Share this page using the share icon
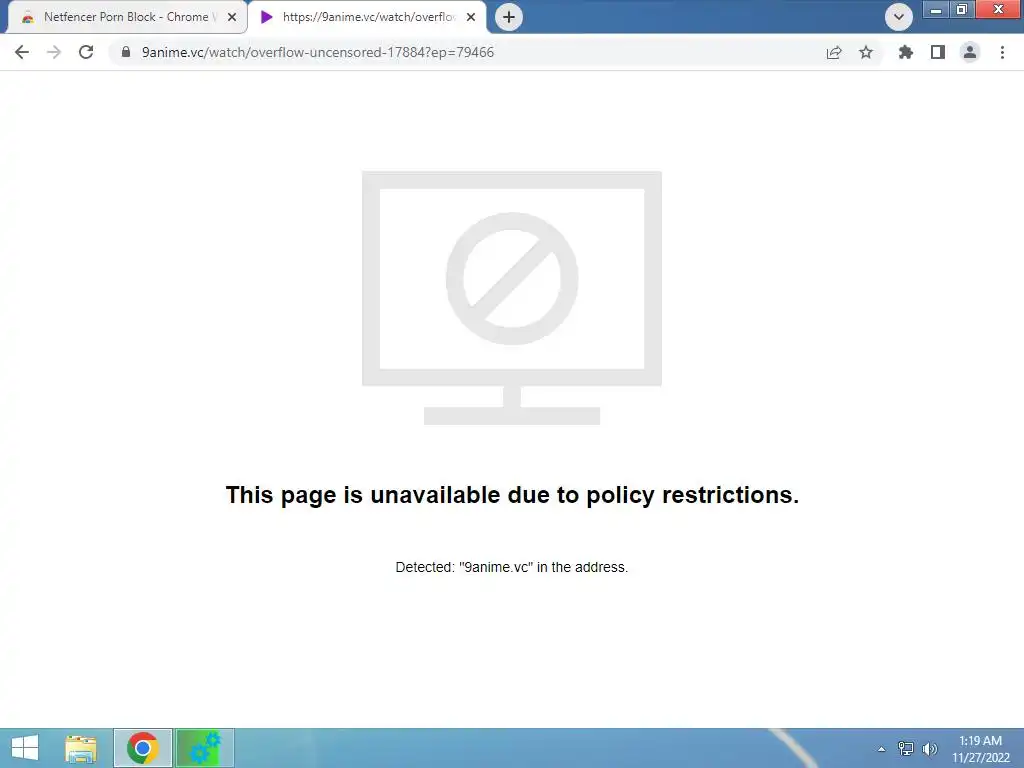This screenshot has width=1024, height=768. click(834, 52)
